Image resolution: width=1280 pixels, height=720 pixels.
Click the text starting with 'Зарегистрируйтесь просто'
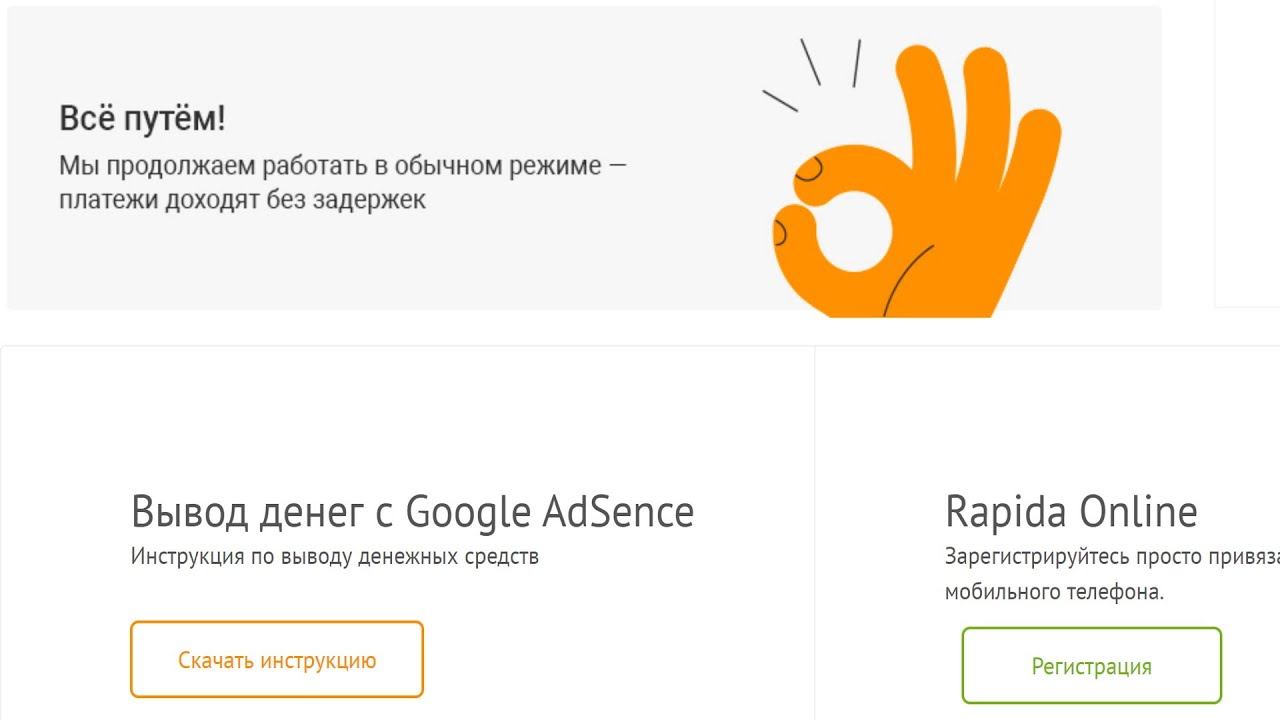(x=1110, y=556)
